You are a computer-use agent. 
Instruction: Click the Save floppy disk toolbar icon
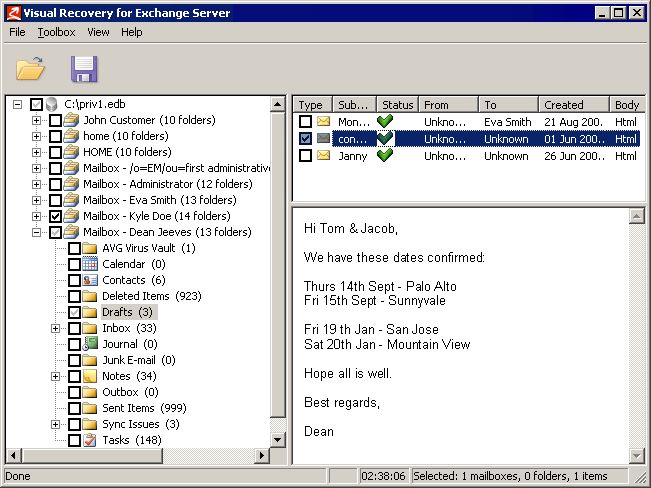click(x=83, y=69)
